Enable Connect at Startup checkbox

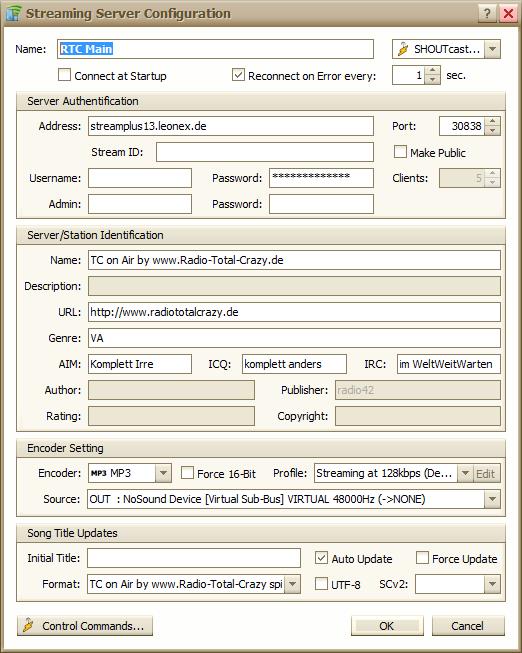(65, 75)
